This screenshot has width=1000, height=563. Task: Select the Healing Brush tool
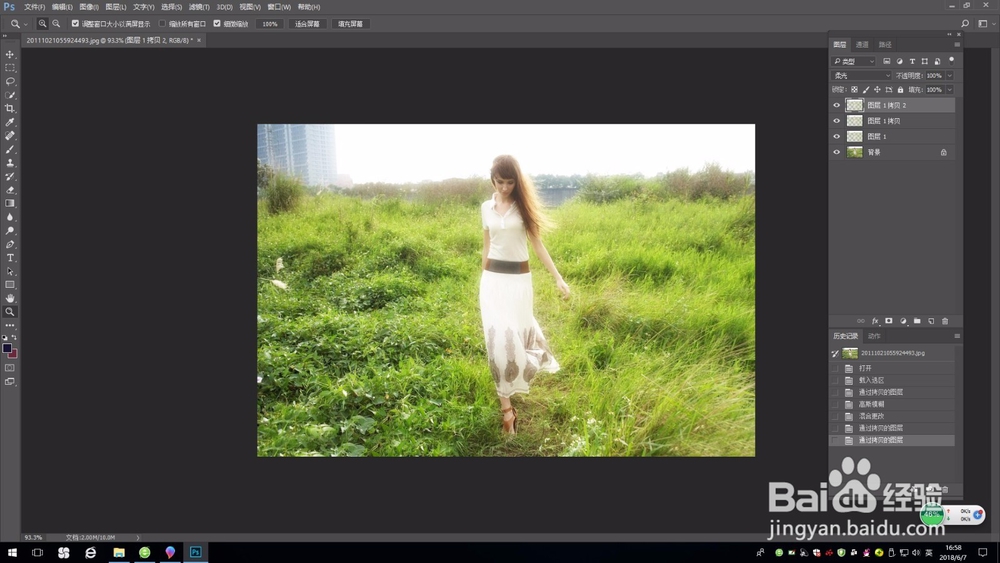10,136
